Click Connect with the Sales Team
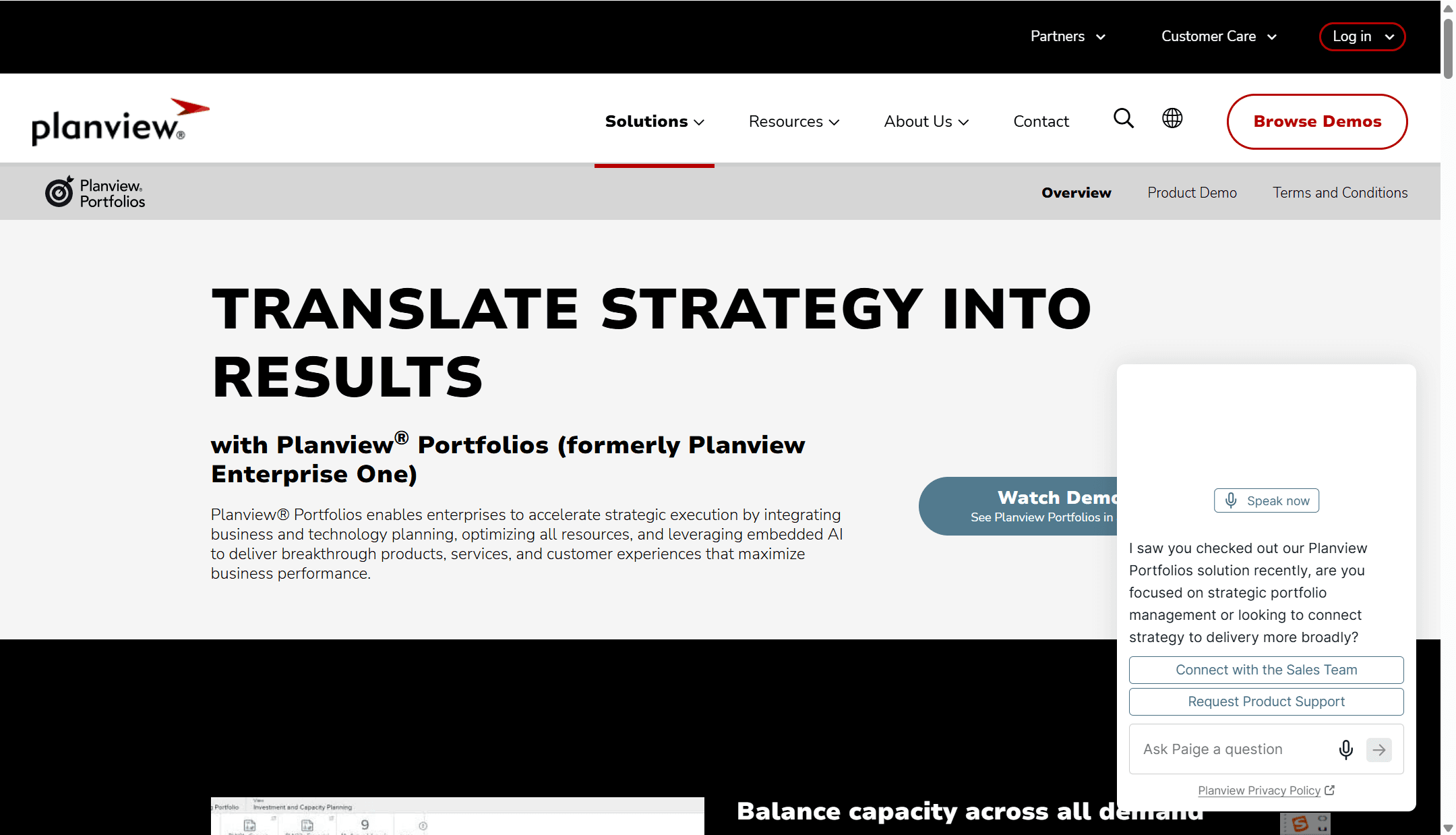This screenshot has height=835, width=1456. pyautogui.click(x=1266, y=670)
